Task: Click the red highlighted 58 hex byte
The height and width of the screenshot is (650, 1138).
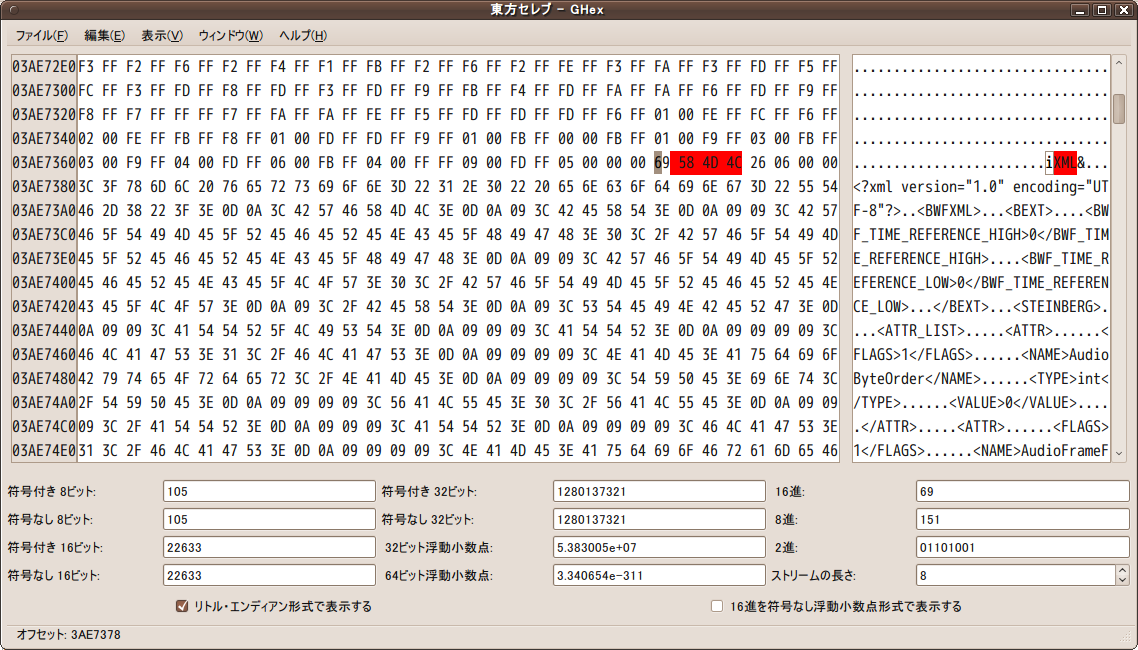Action: tap(686, 163)
